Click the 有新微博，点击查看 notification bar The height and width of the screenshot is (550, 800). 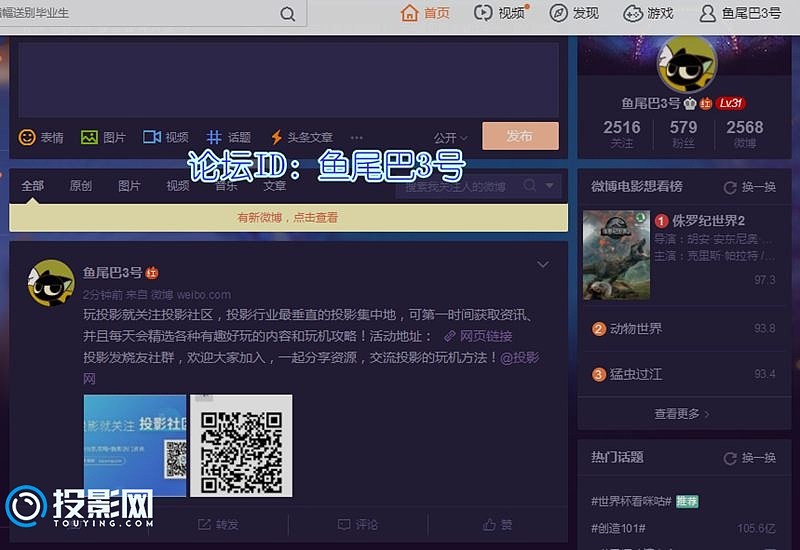[288, 218]
